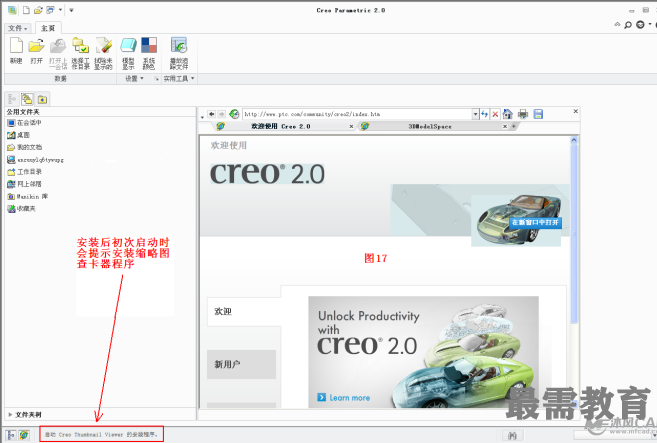Screen dimensions: 657x443
Task: Click the 新建 (New) ribbon icon
Action: pyautogui.click(x=16, y=51)
